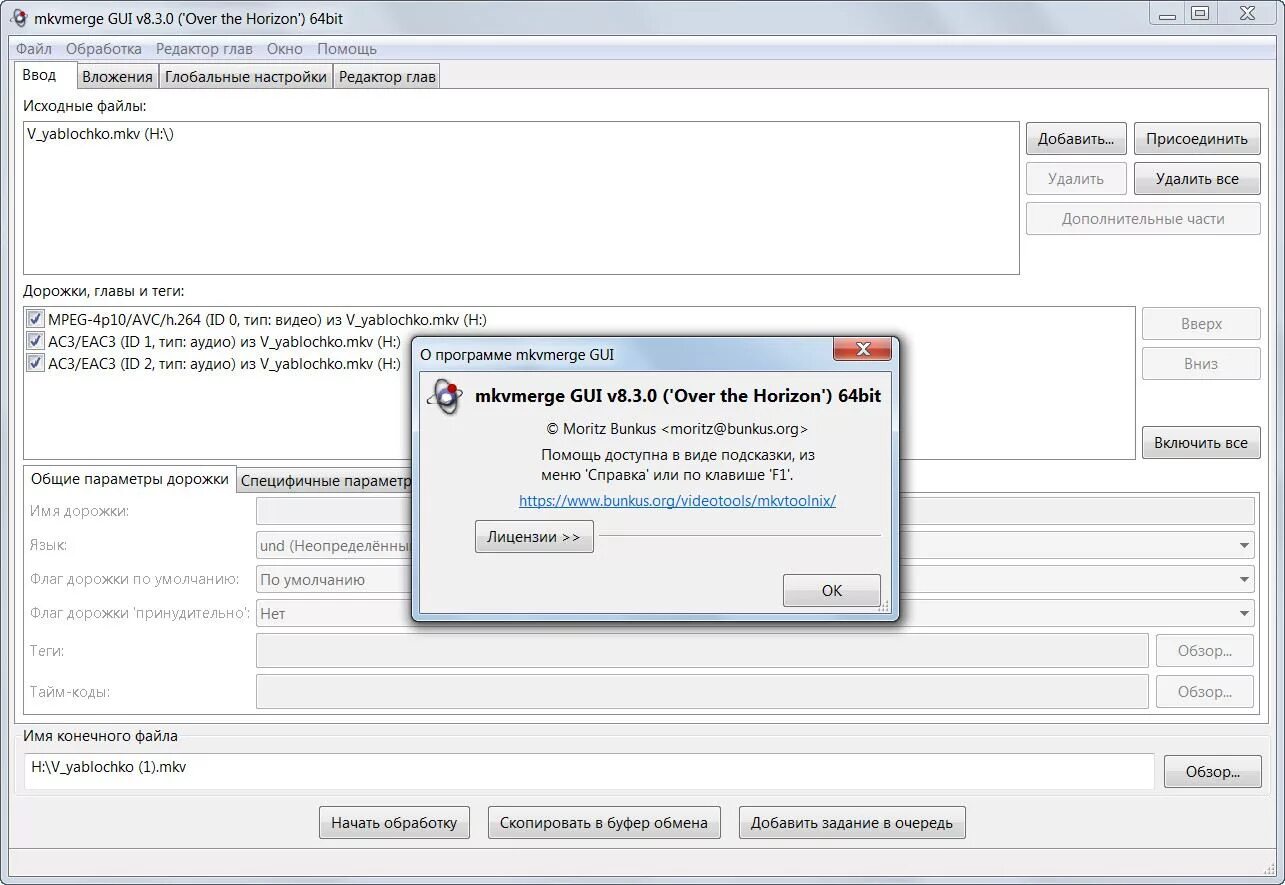
Task: Click OK in the About dialog
Action: [832, 591]
